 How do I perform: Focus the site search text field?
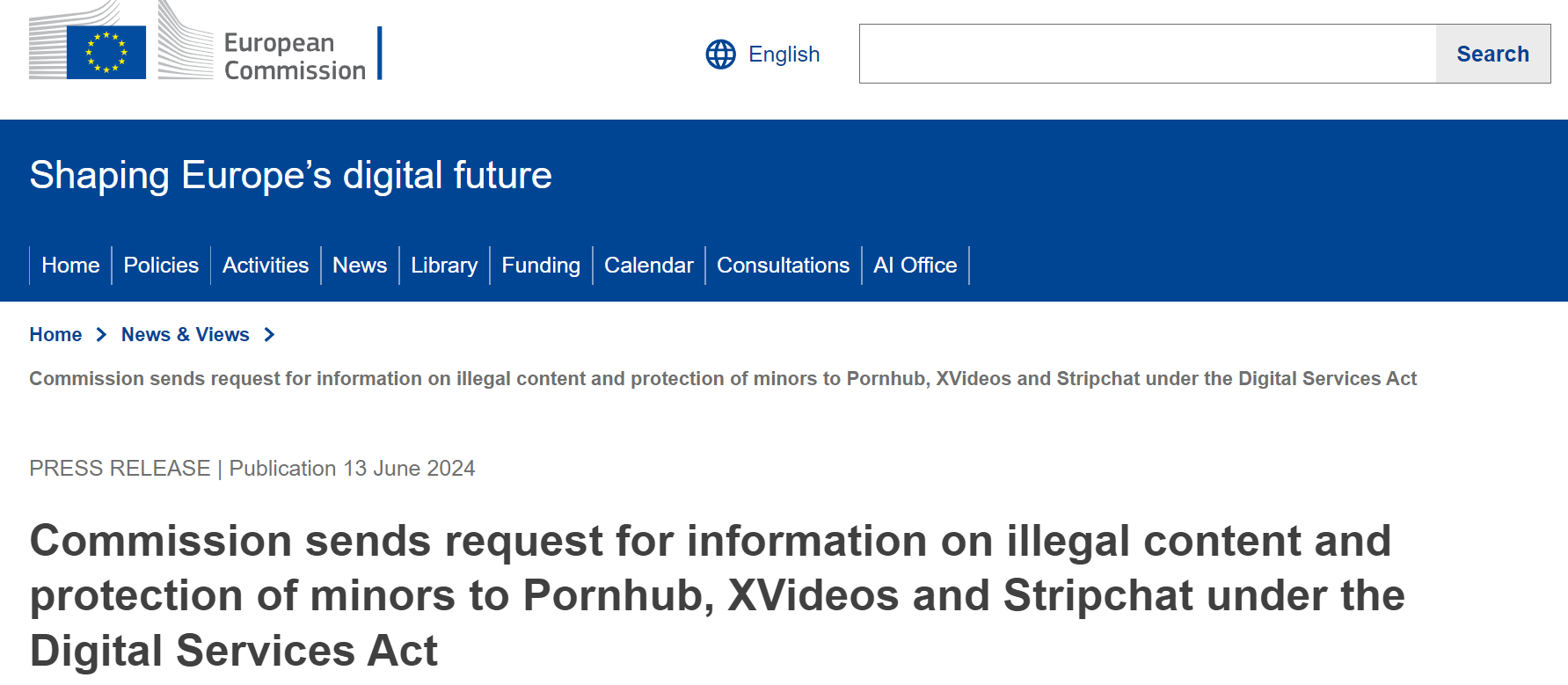pyautogui.click(x=1147, y=54)
